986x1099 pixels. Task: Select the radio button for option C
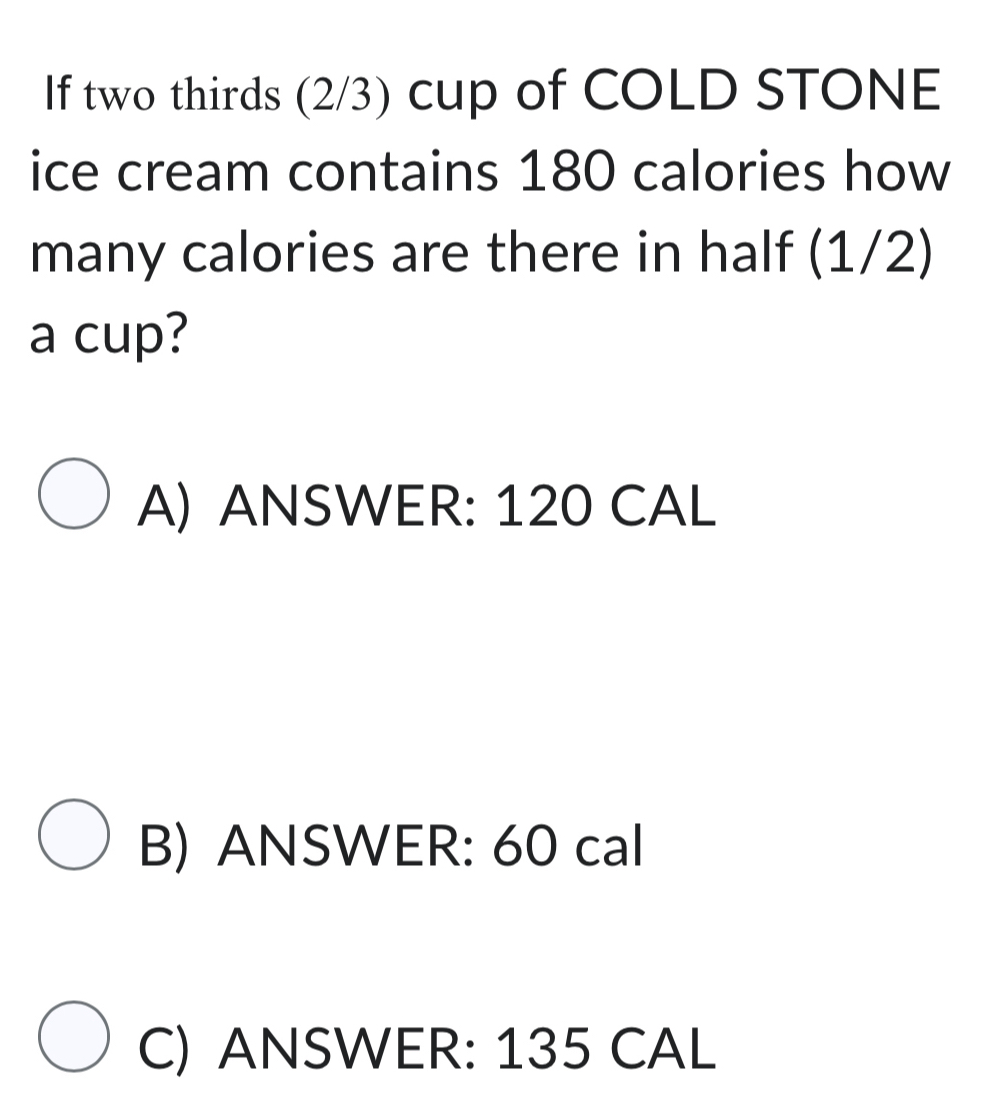75,1036
